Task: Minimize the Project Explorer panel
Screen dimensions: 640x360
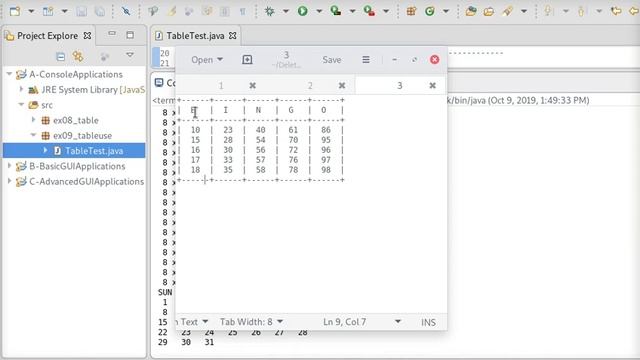Action: tap(112, 34)
